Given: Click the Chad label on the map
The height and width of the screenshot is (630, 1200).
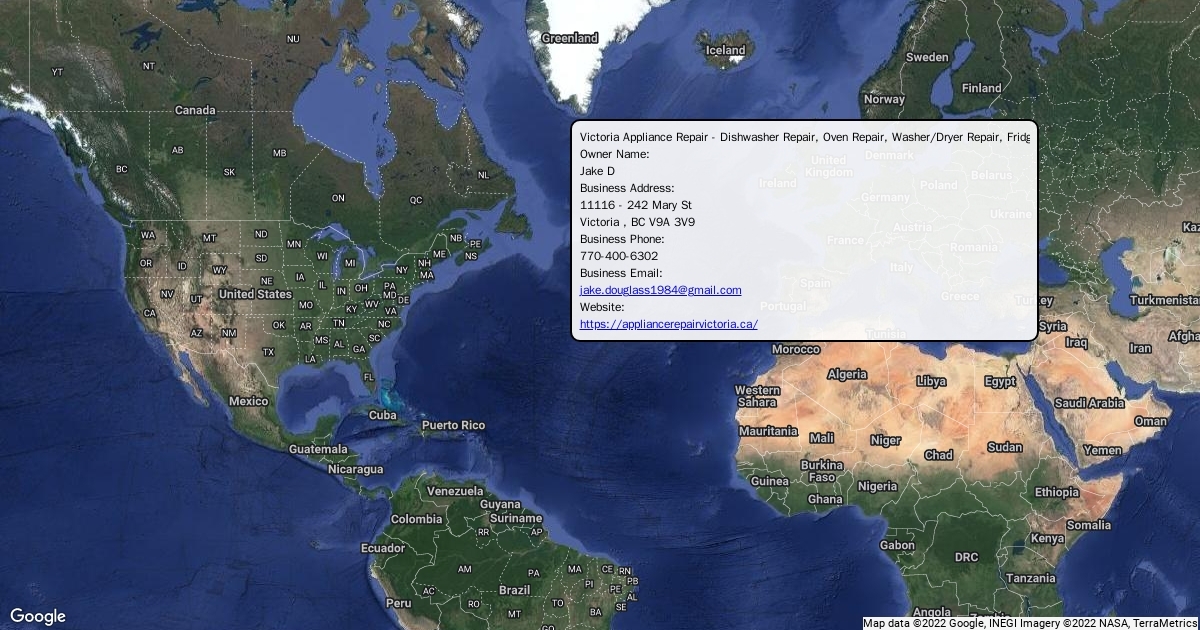Looking at the screenshot, I should pos(938,455).
